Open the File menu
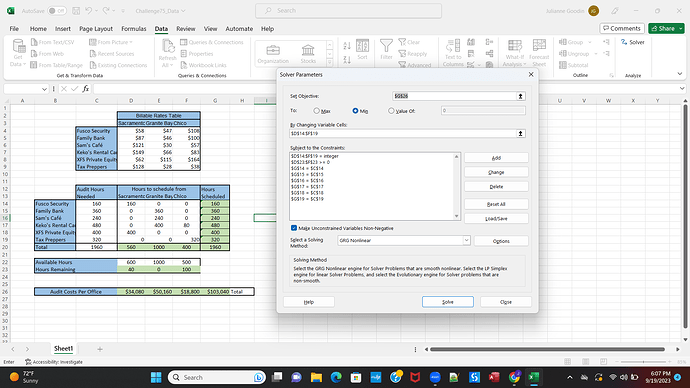The height and width of the screenshot is (388, 690). click(14, 29)
